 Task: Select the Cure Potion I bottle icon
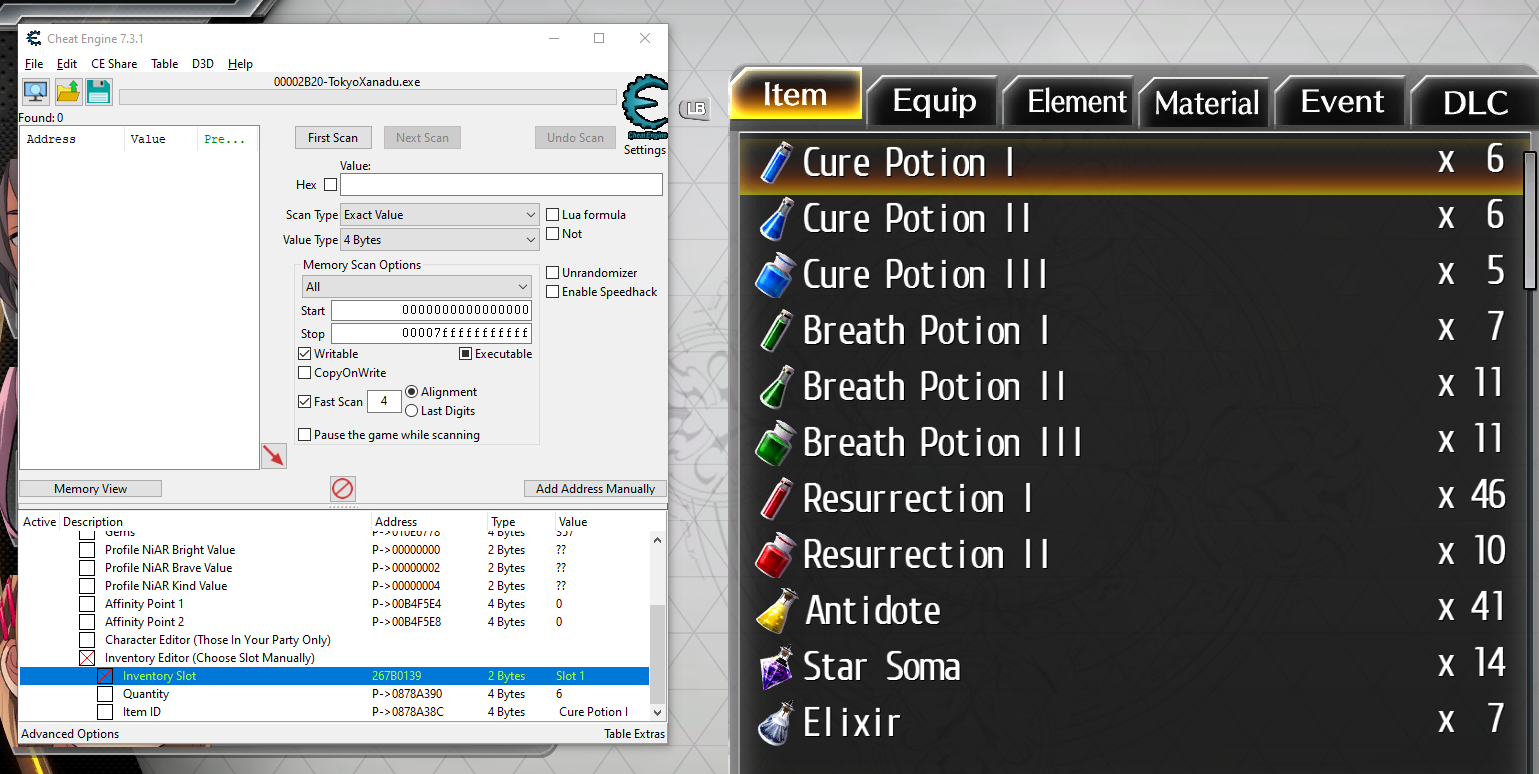(x=775, y=162)
